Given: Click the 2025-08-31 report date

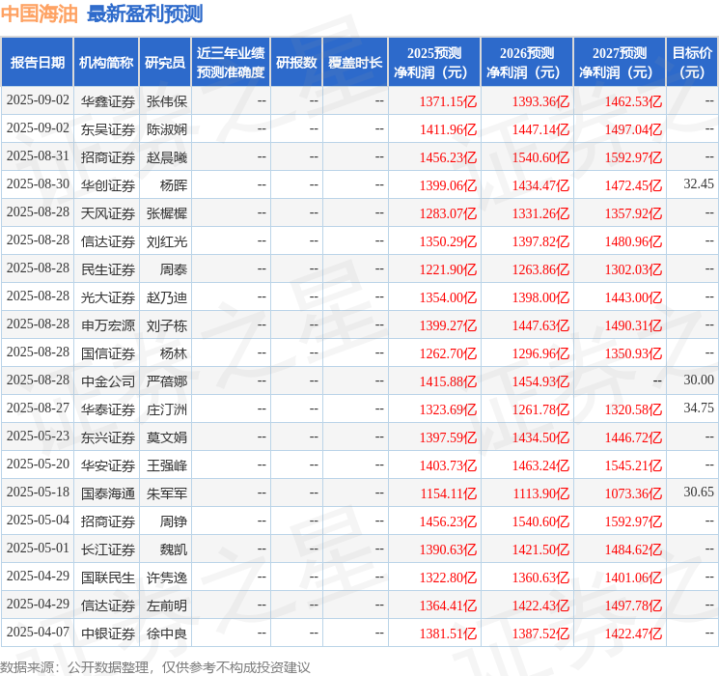Looking at the screenshot, I should [x=38, y=156].
